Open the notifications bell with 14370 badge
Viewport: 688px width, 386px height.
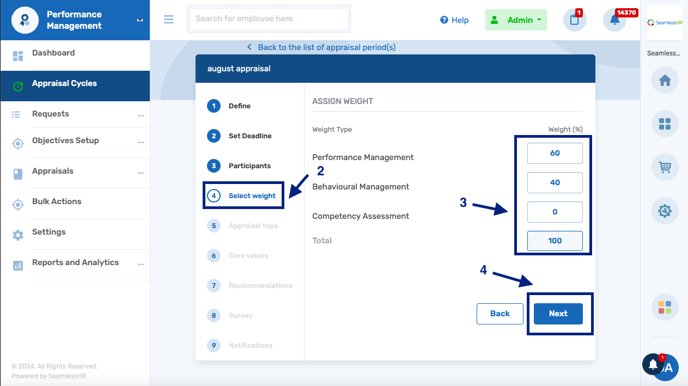(615, 20)
